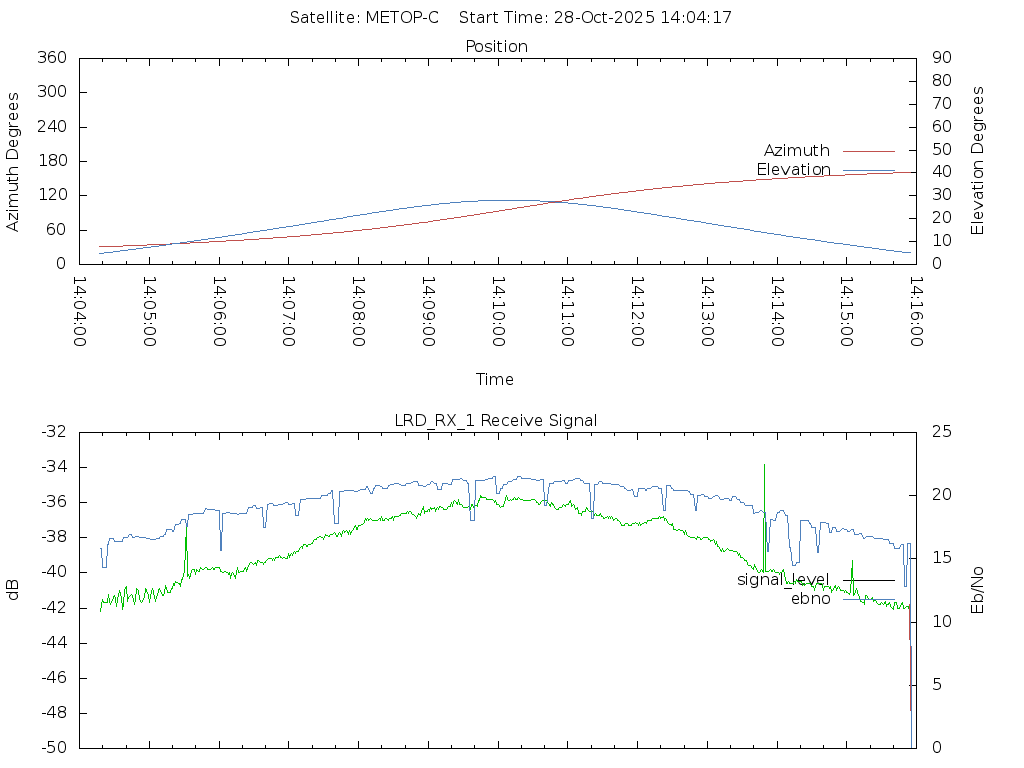
Task: Select the red Azimuth legend line sample
Action: pyautogui.click(x=868, y=151)
